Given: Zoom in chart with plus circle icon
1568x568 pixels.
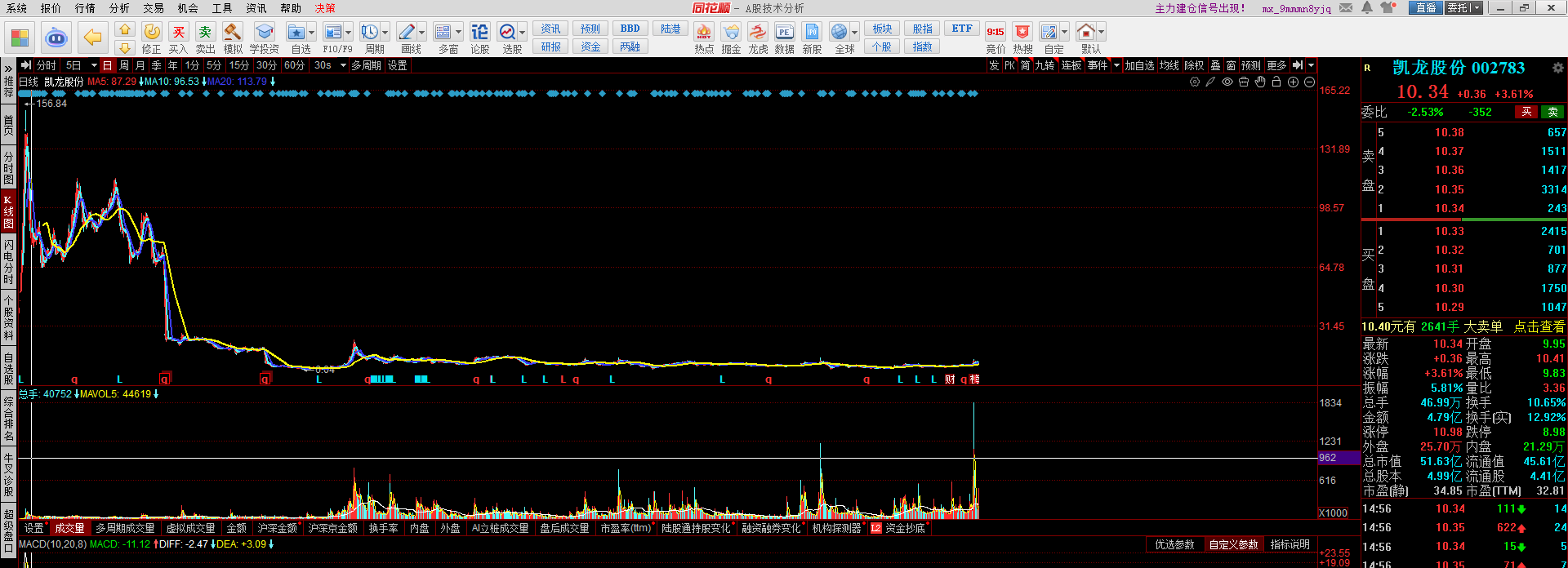Looking at the screenshot, I should (1293, 82).
